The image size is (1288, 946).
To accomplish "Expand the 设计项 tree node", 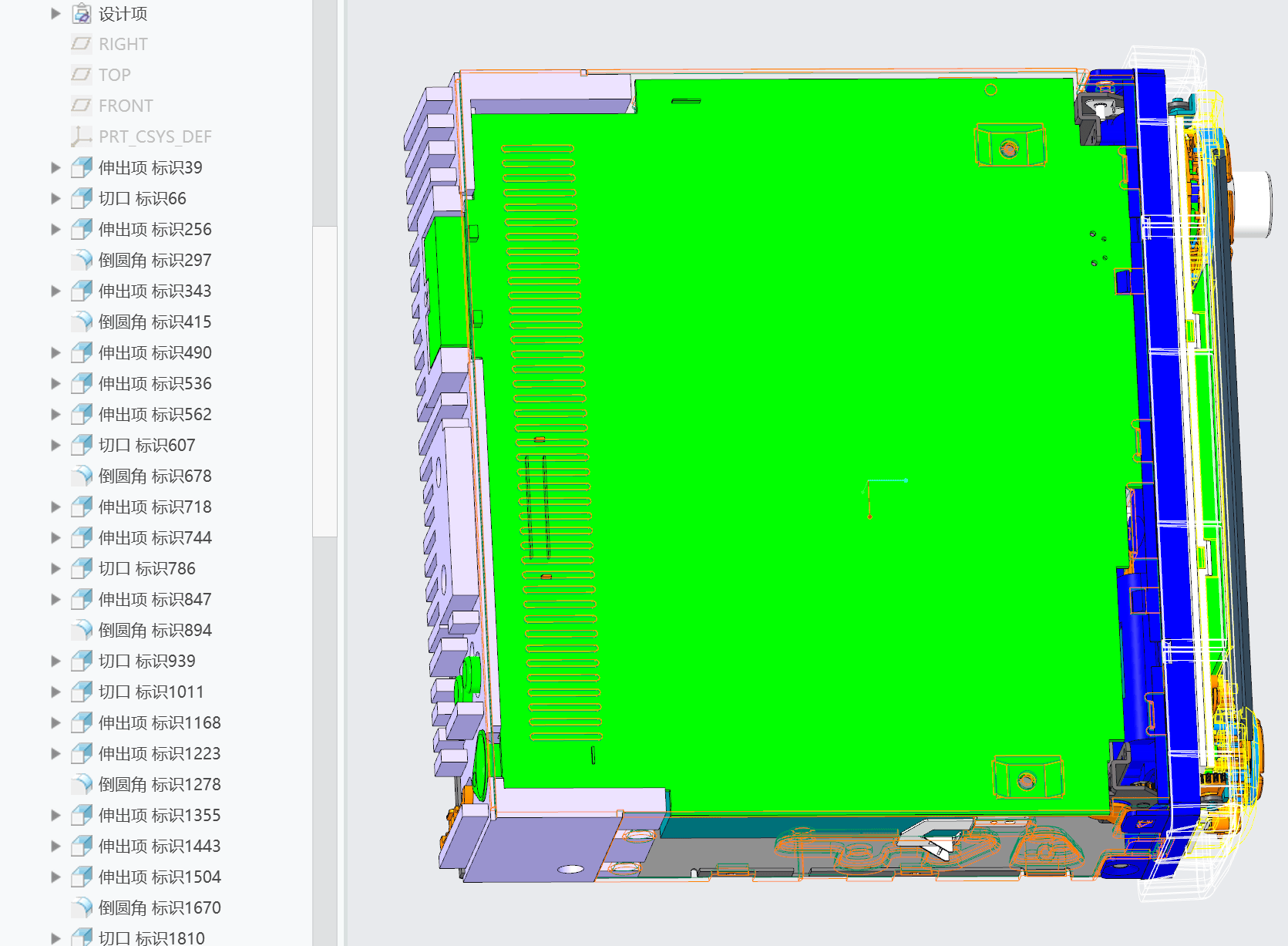I will coord(55,13).
